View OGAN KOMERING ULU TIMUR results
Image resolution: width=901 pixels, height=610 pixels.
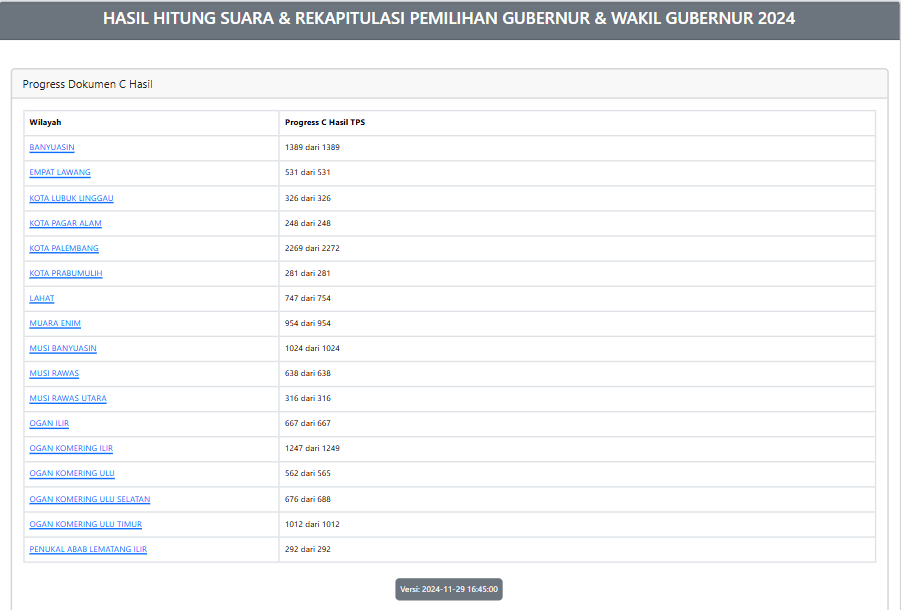86,524
